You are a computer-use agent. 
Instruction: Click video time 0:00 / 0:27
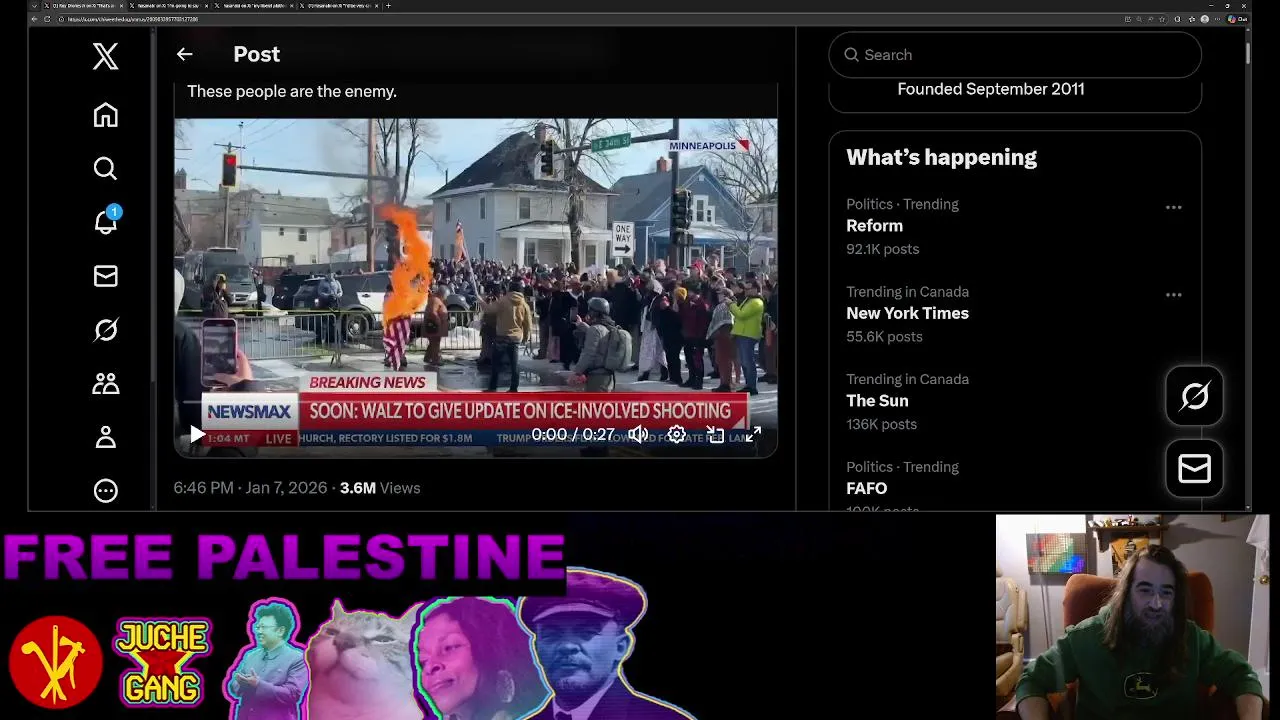coord(573,434)
